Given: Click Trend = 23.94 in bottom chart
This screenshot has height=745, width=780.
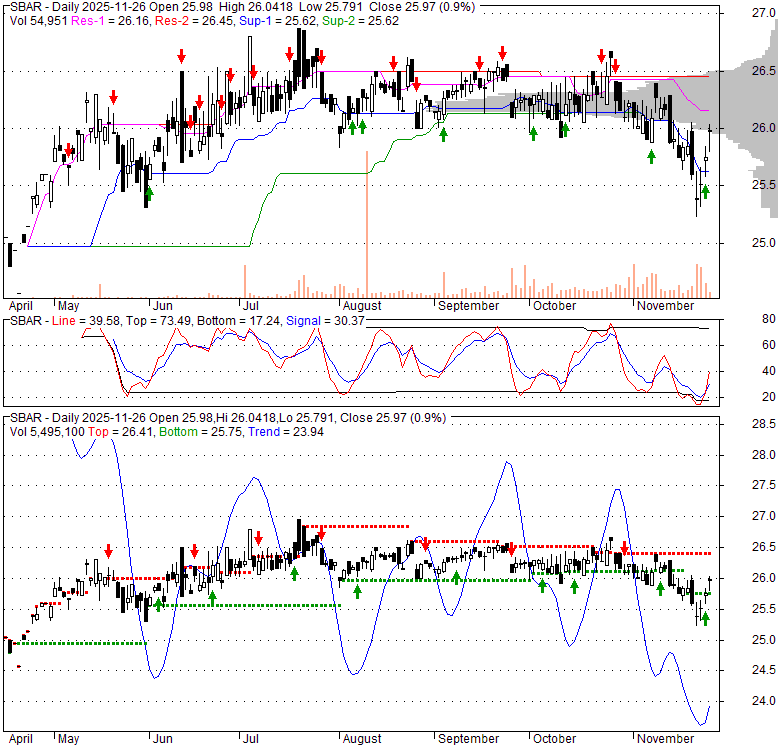Looking at the screenshot, I should pyautogui.click(x=286, y=432).
